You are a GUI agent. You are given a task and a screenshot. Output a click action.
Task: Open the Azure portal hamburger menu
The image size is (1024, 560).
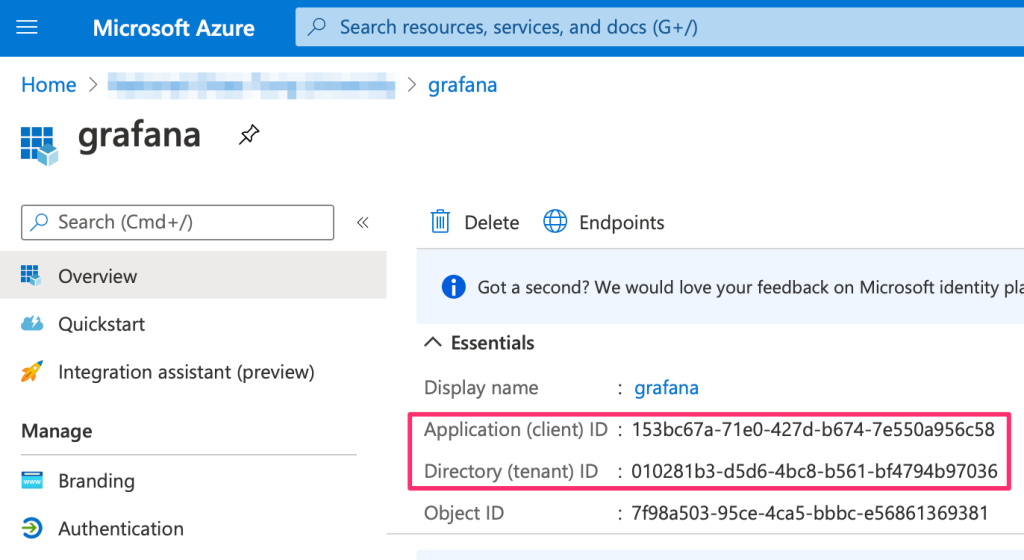(27, 27)
